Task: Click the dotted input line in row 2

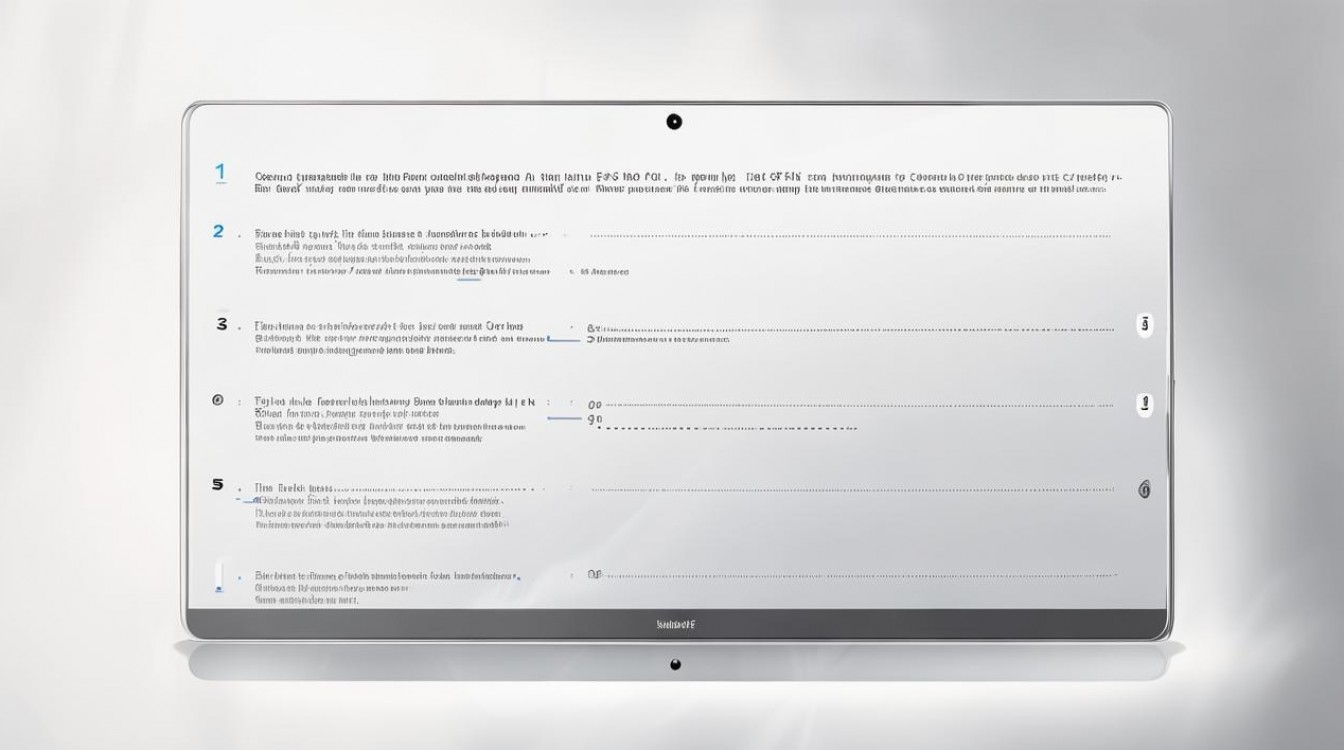Action: tap(850, 237)
